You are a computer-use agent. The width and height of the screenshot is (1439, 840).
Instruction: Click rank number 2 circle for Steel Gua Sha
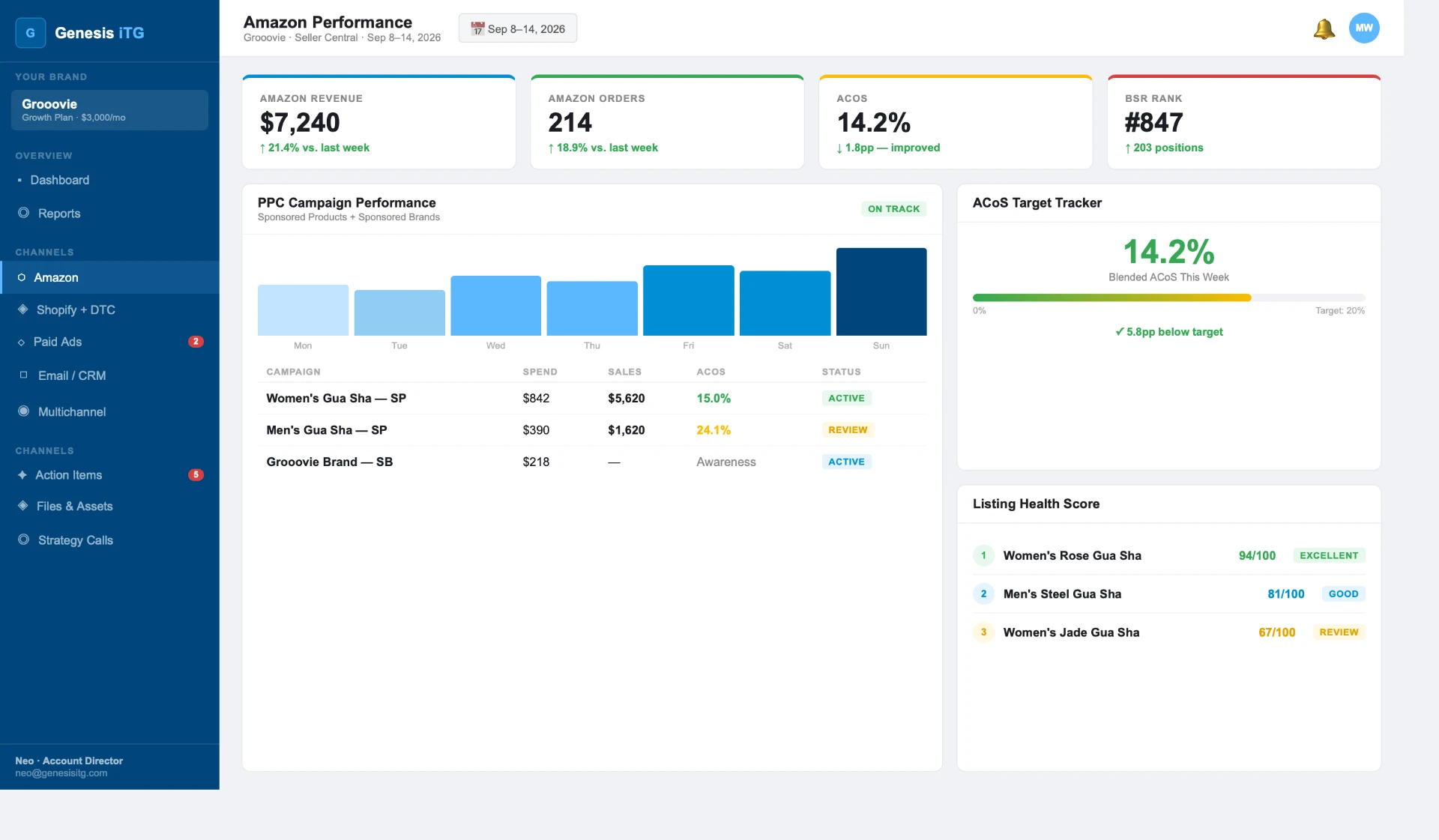983,593
